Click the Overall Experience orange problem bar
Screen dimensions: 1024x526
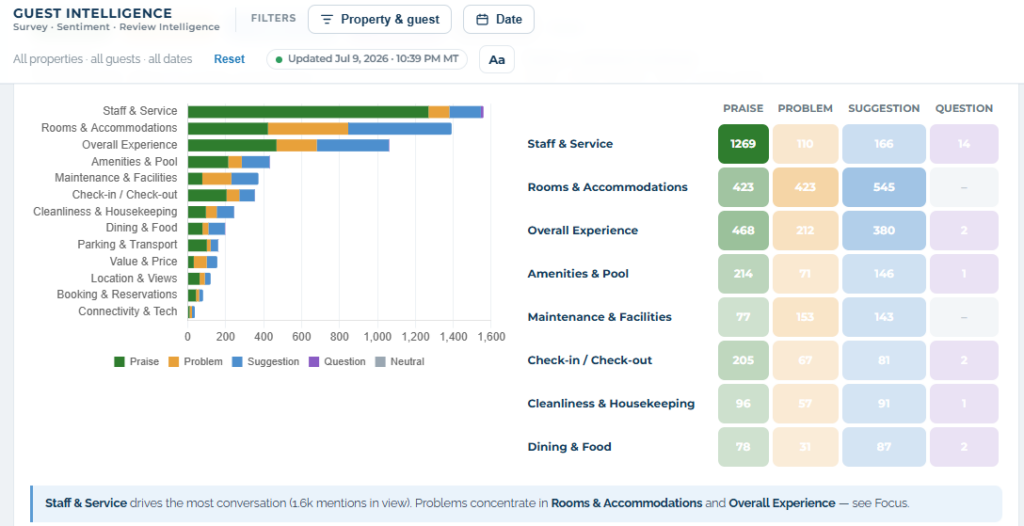point(296,145)
